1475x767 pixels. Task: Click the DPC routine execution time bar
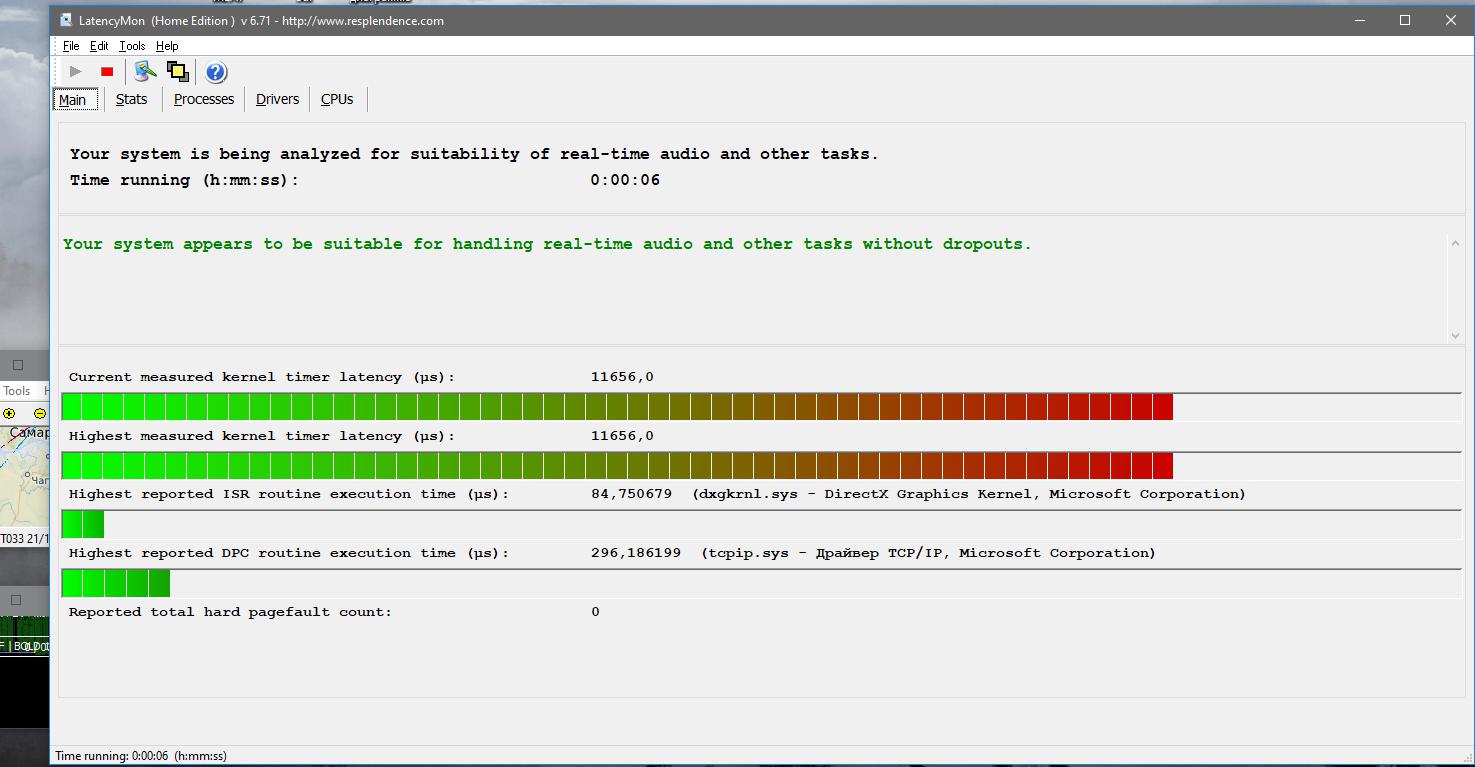tap(761, 583)
